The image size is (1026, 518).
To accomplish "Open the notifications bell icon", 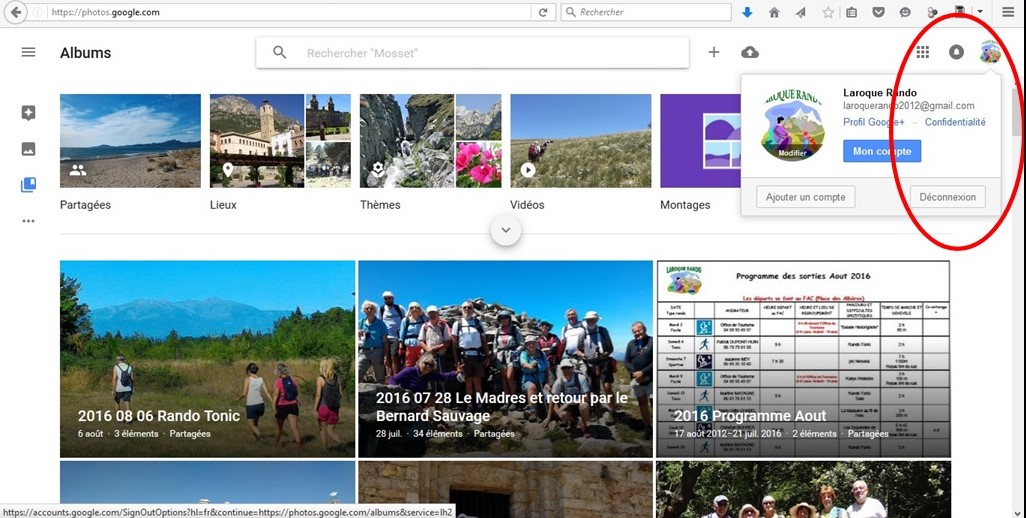I will (956, 52).
